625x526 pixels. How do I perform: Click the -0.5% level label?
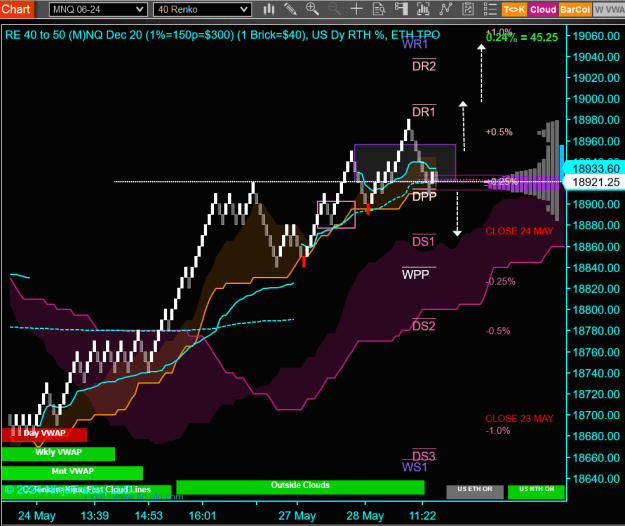point(498,331)
